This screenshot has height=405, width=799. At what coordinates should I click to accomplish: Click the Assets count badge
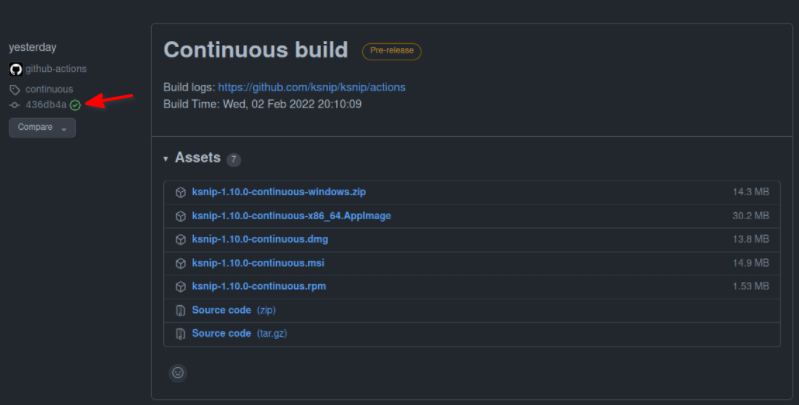[233, 159]
